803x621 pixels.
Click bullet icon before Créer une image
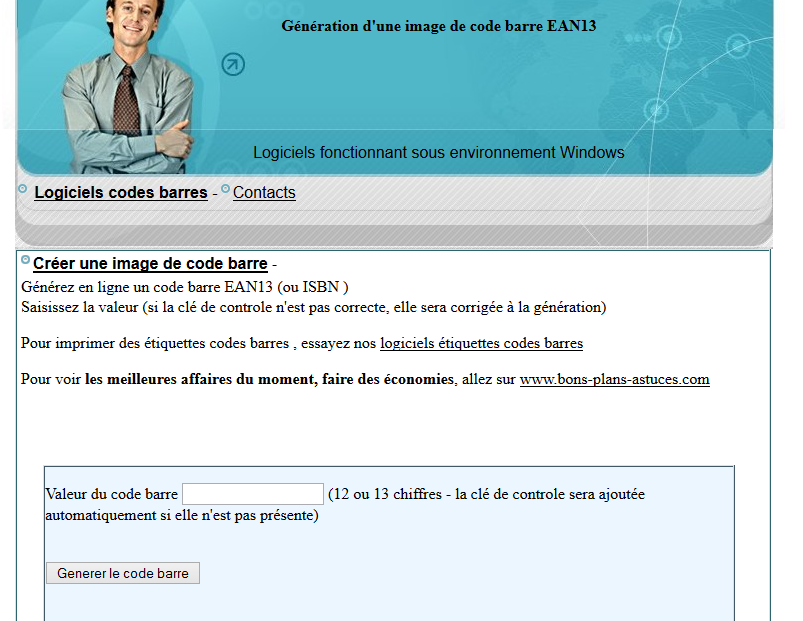(25, 260)
